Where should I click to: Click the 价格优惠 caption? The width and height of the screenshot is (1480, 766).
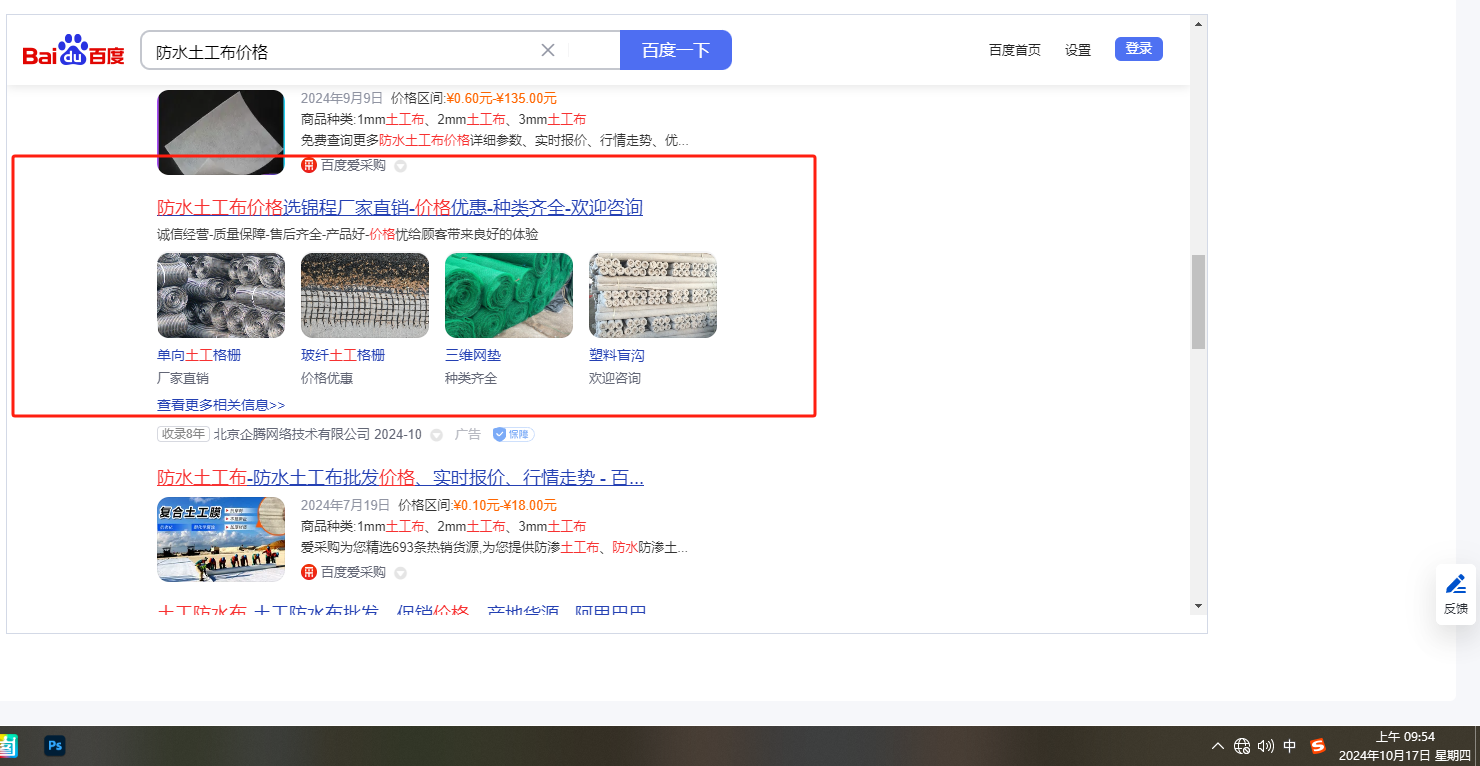(x=327, y=378)
